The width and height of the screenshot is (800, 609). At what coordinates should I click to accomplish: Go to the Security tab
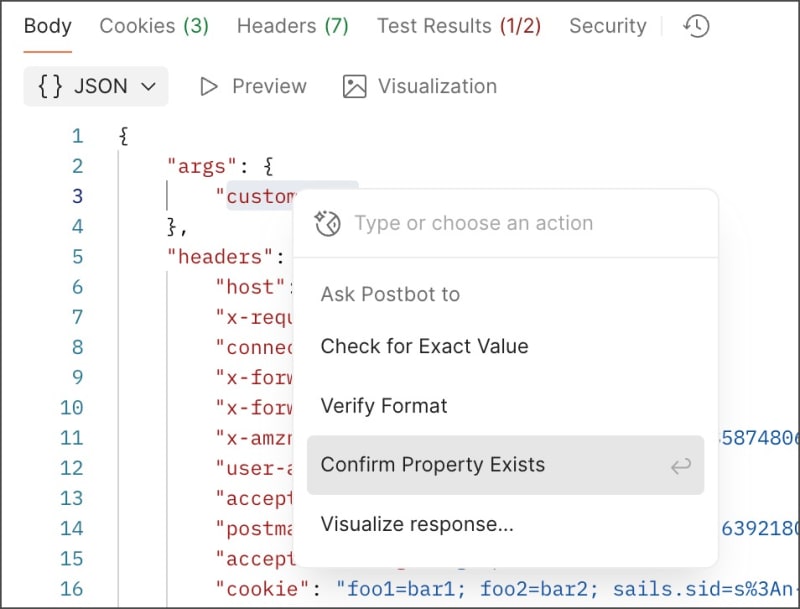click(607, 26)
